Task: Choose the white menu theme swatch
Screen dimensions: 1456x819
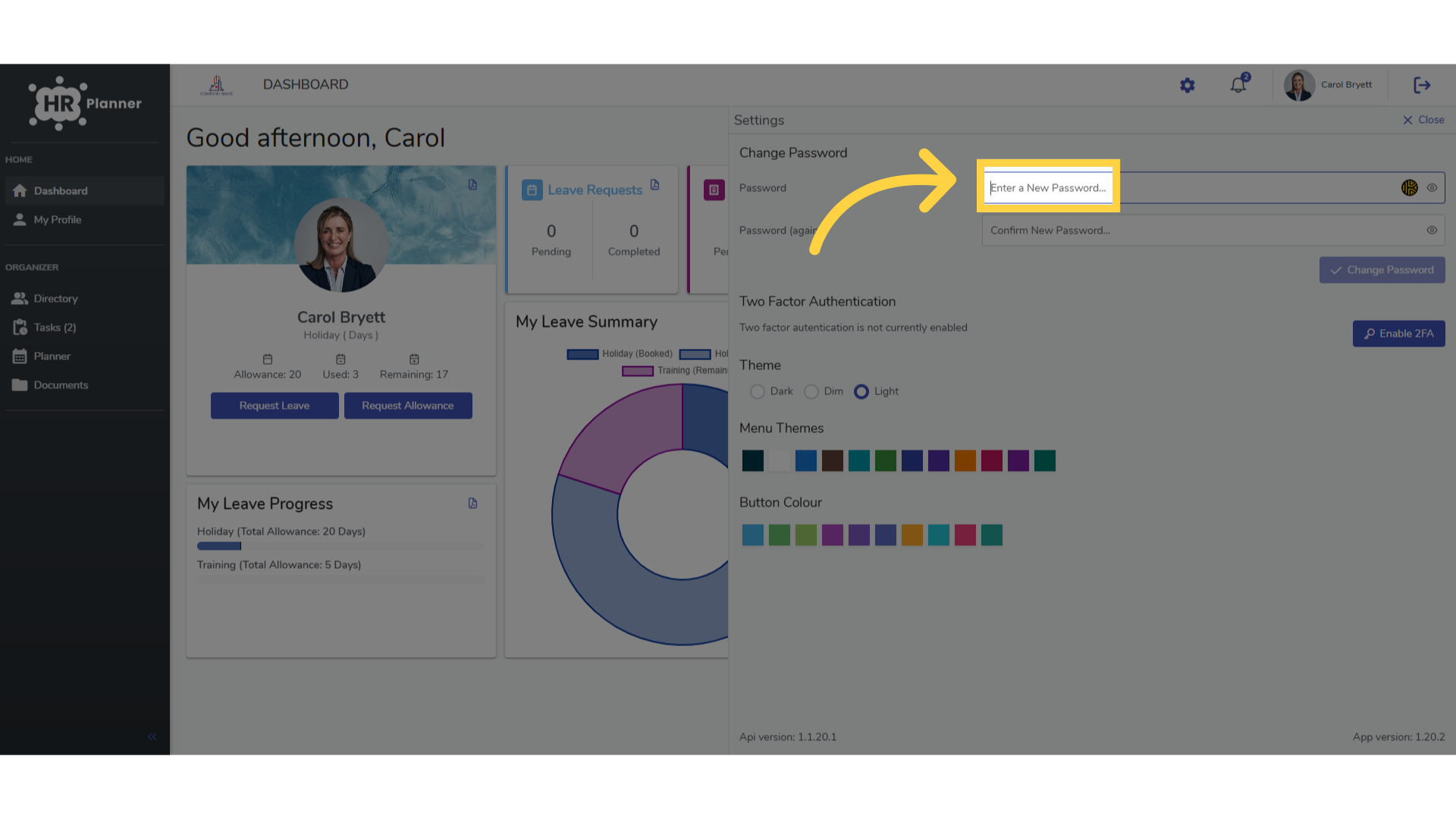Action: coord(780,461)
